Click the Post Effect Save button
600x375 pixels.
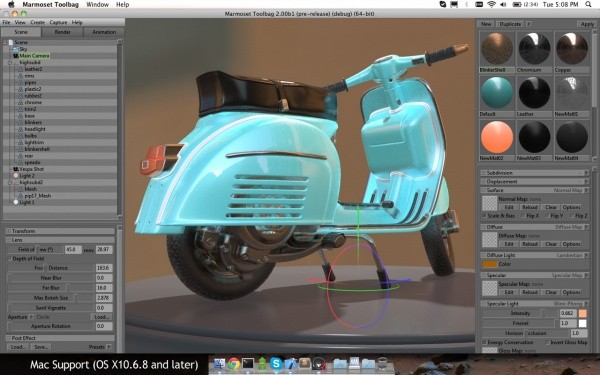pyautogui.click(x=41, y=347)
